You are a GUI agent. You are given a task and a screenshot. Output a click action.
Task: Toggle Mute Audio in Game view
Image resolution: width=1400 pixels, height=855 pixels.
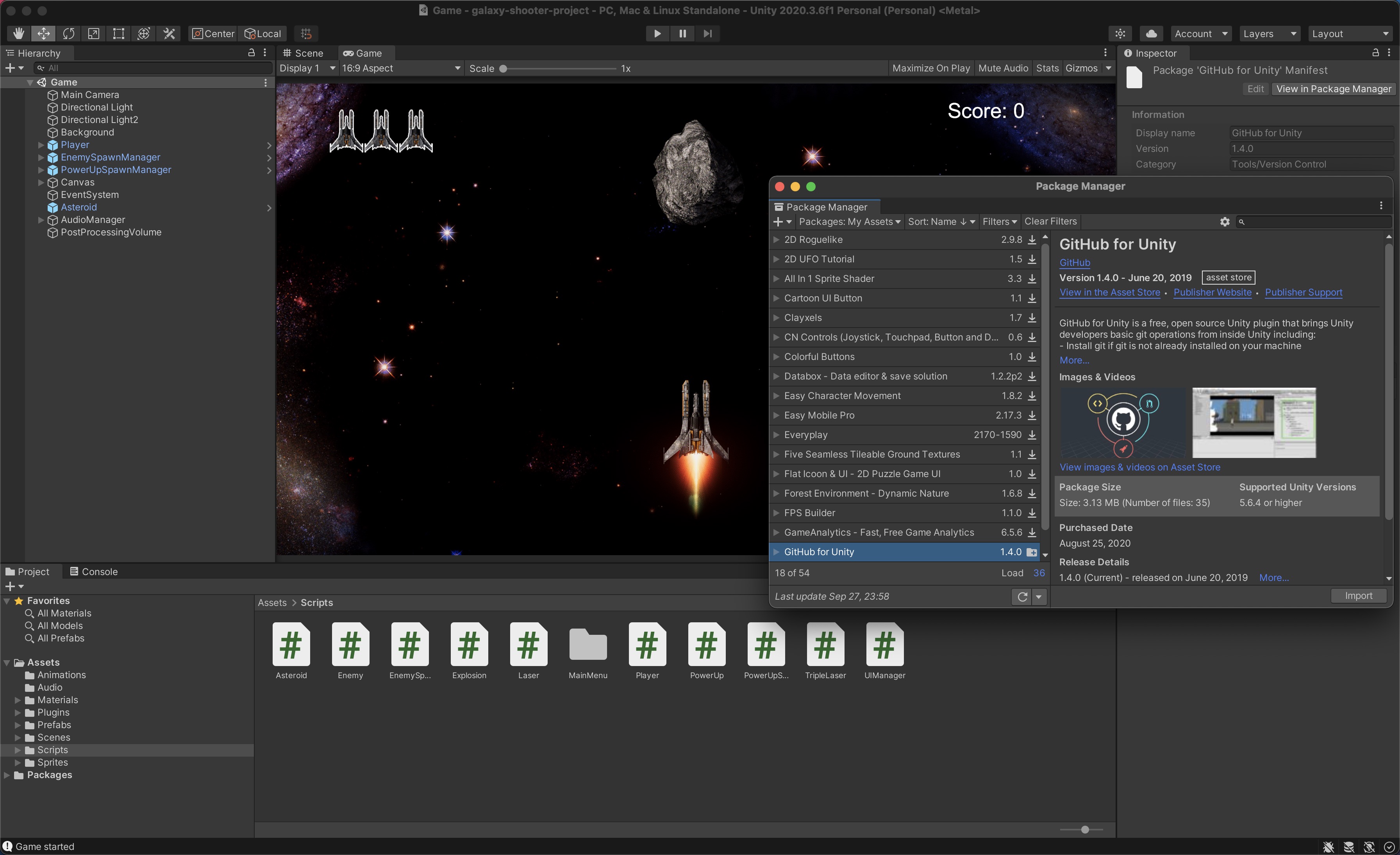pos(1004,68)
